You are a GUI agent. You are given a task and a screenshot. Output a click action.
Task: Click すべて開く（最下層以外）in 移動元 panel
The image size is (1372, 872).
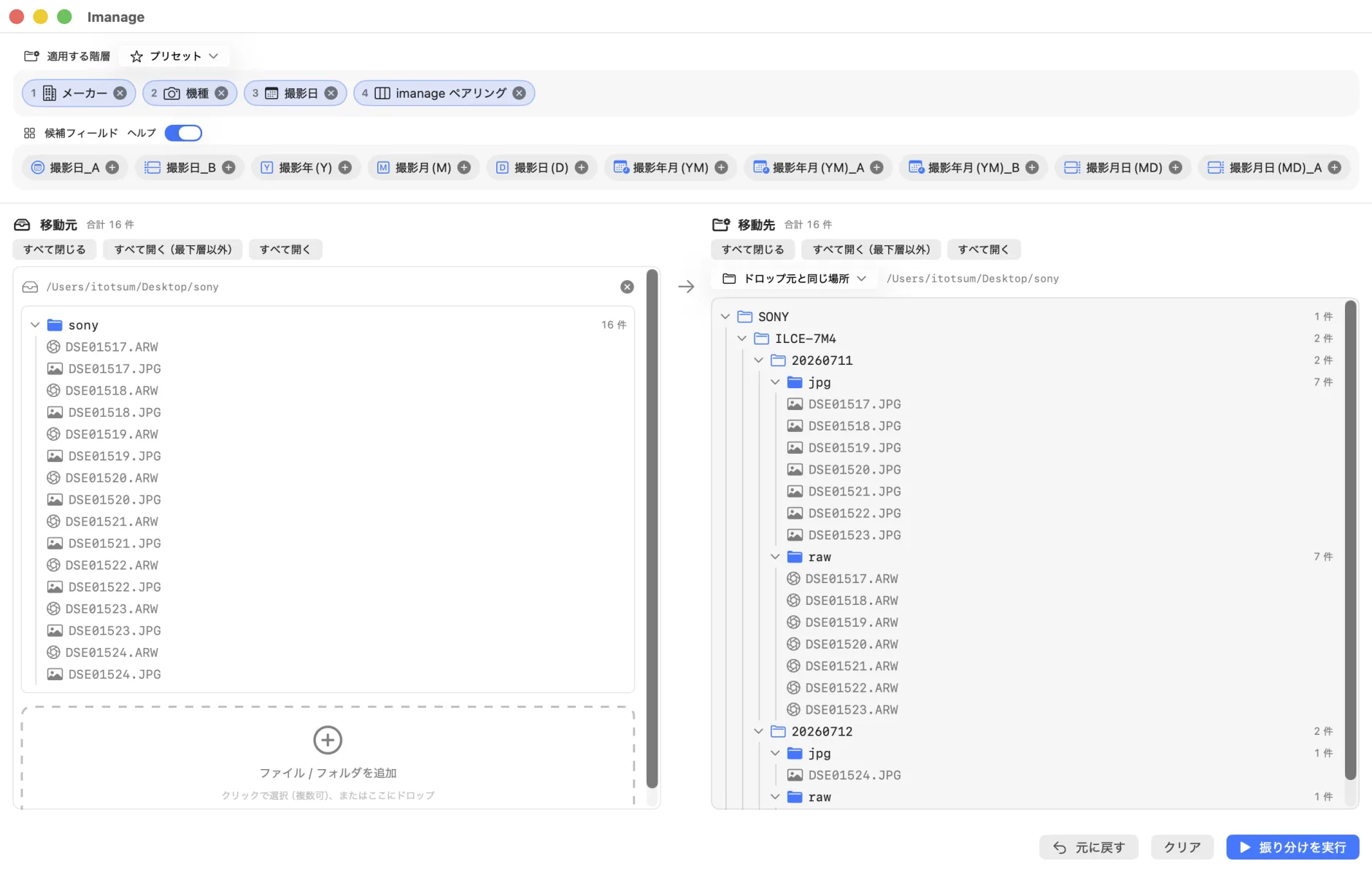(x=173, y=250)
